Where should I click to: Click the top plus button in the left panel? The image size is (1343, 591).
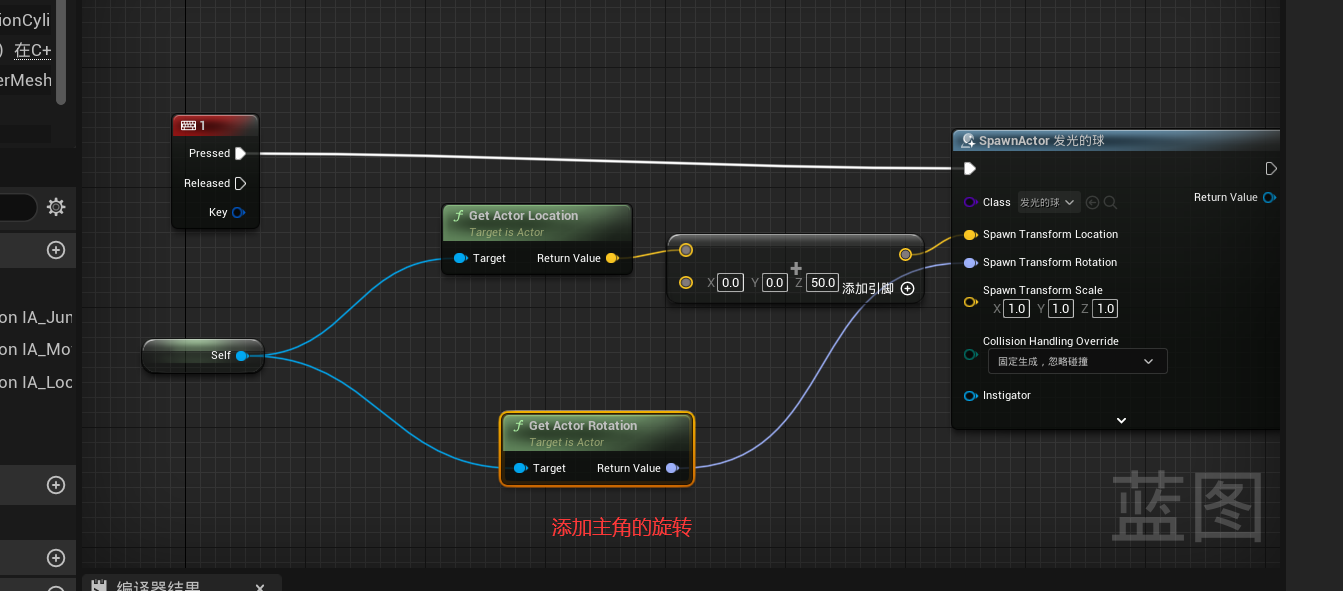pos(56,250)
